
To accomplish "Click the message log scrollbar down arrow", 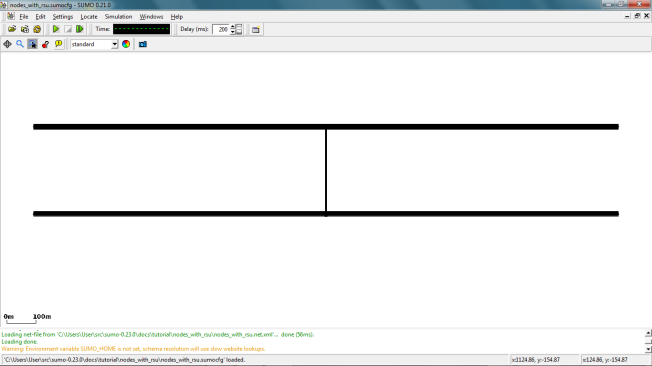I will [x=648, y=349].
